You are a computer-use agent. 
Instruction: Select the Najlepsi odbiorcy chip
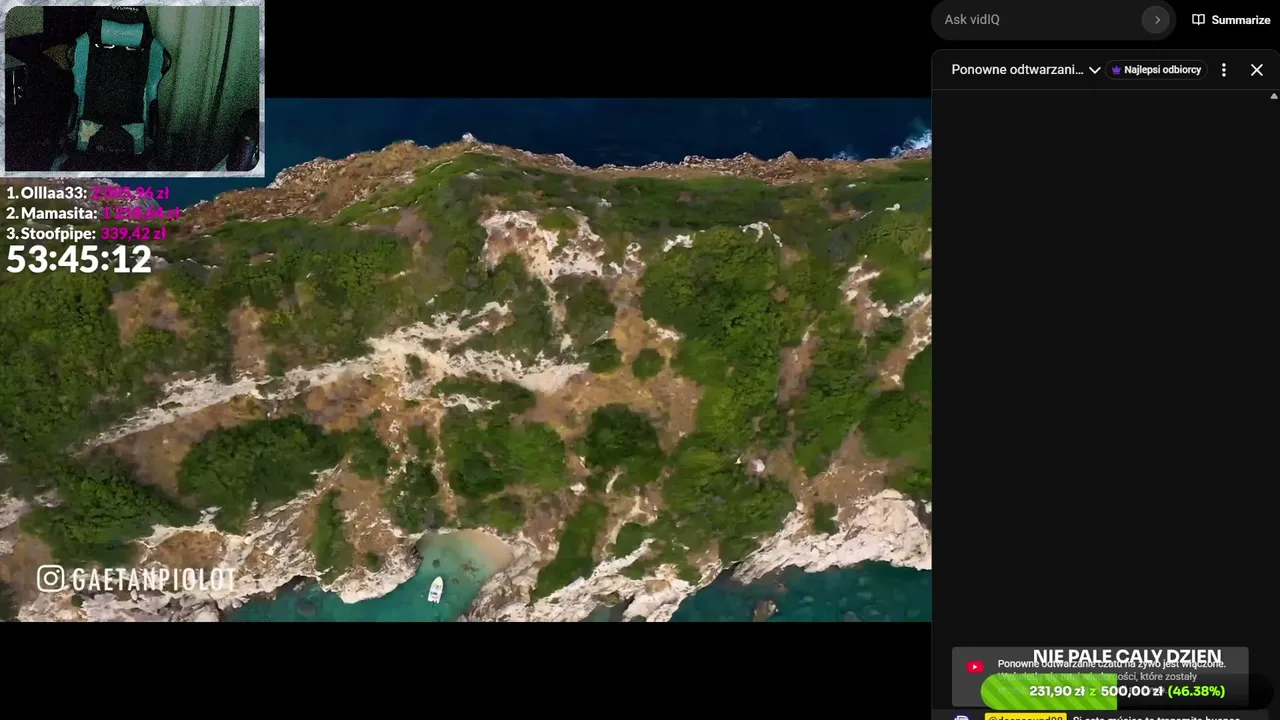[1156, 70]
